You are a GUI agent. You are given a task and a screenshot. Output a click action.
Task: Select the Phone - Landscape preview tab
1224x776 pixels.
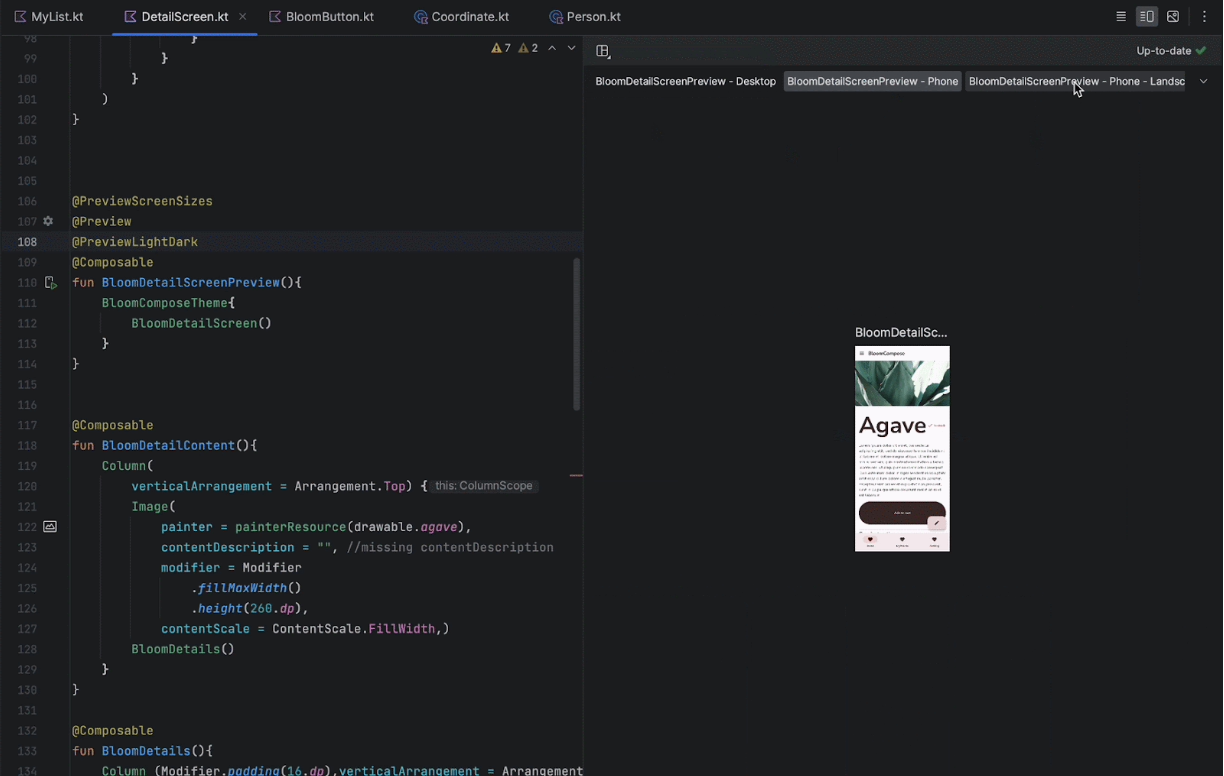(x=1076, y=82)
